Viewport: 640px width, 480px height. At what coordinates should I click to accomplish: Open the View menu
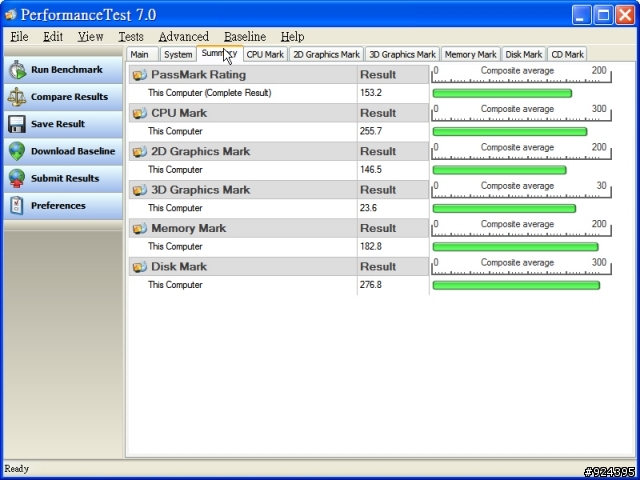point(90,37)
